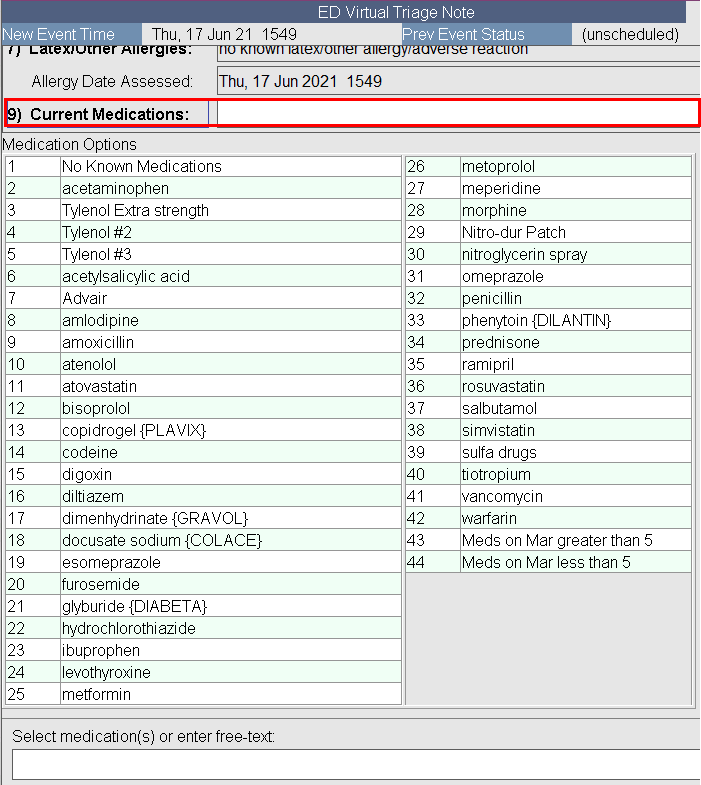Screen dimensions: 701x785
Task: Choose 'Meds on Mar less than 5'
Action: (x=549, y=563)
